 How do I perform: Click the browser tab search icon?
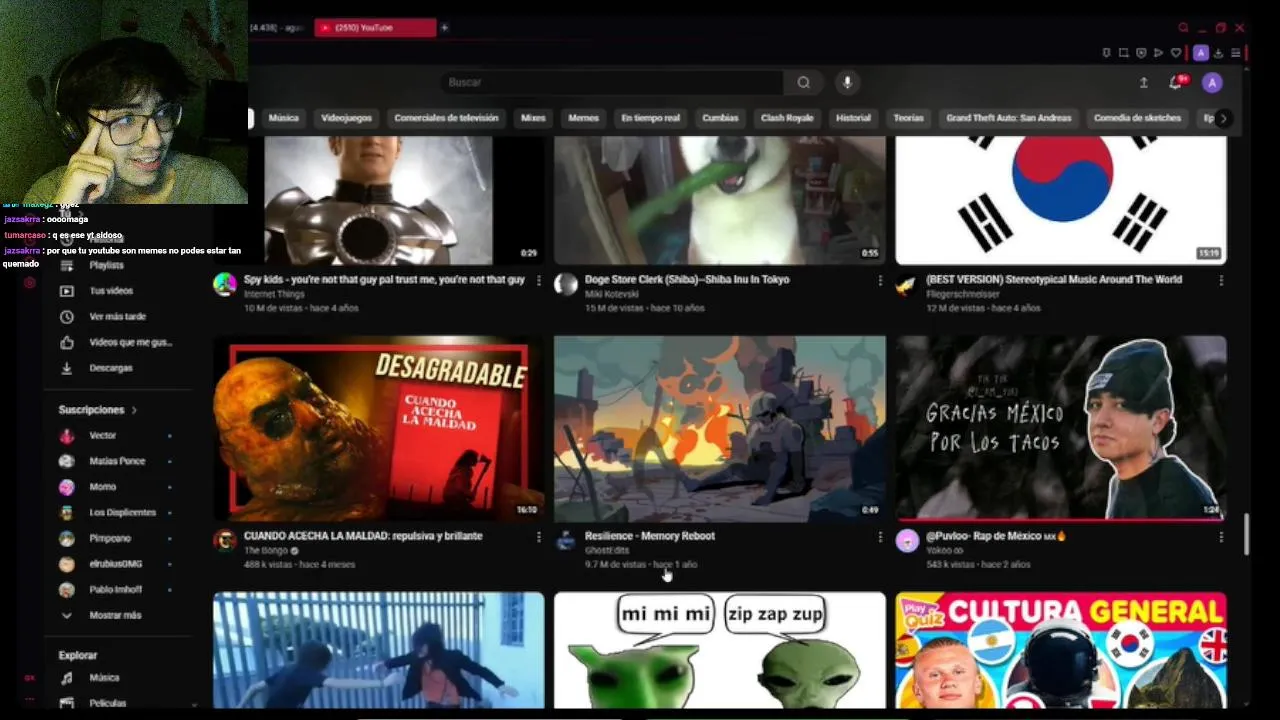click(x=1183, y=28)
